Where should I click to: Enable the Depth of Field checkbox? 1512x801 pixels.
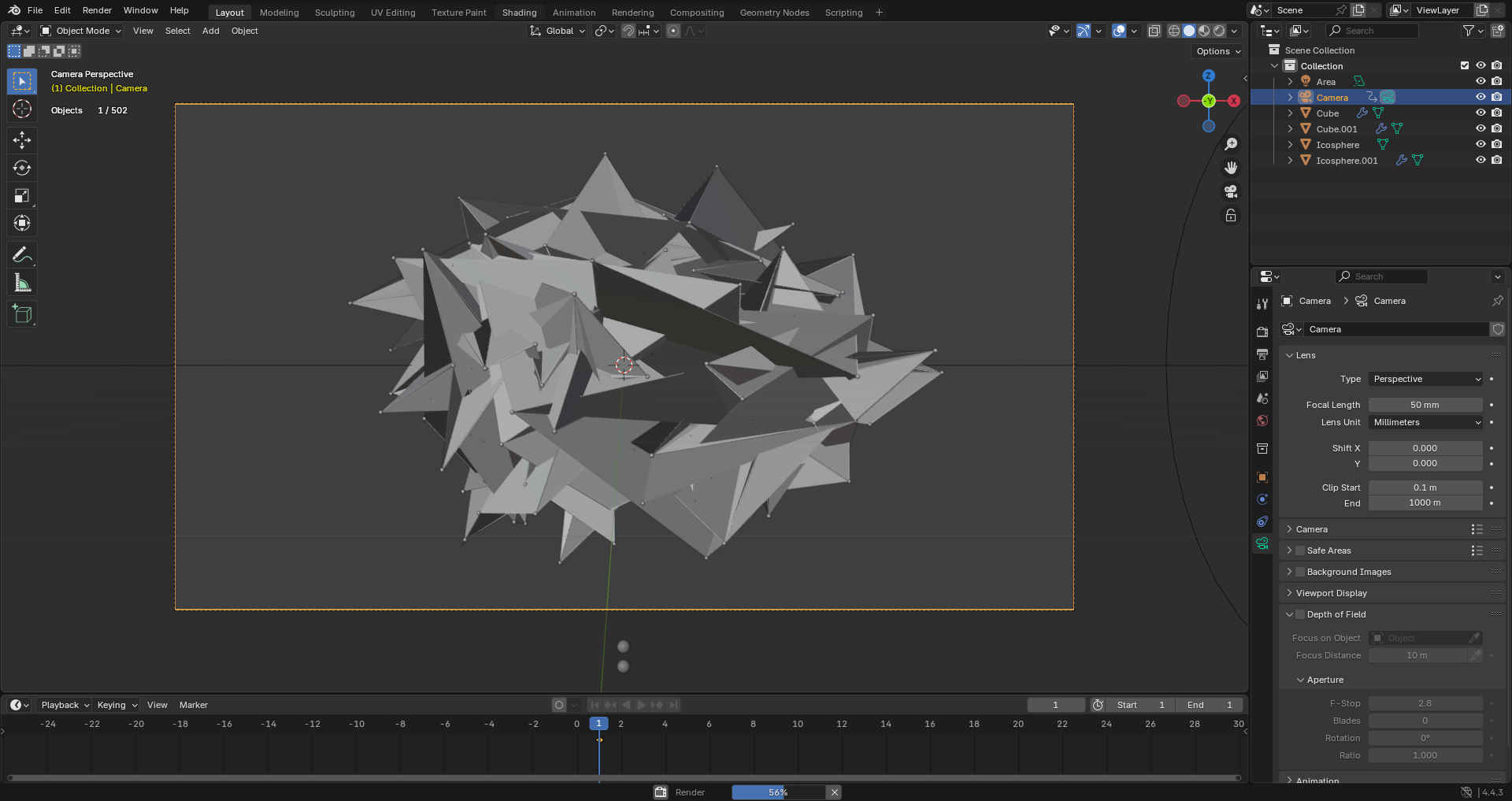tap(1300, 614)
